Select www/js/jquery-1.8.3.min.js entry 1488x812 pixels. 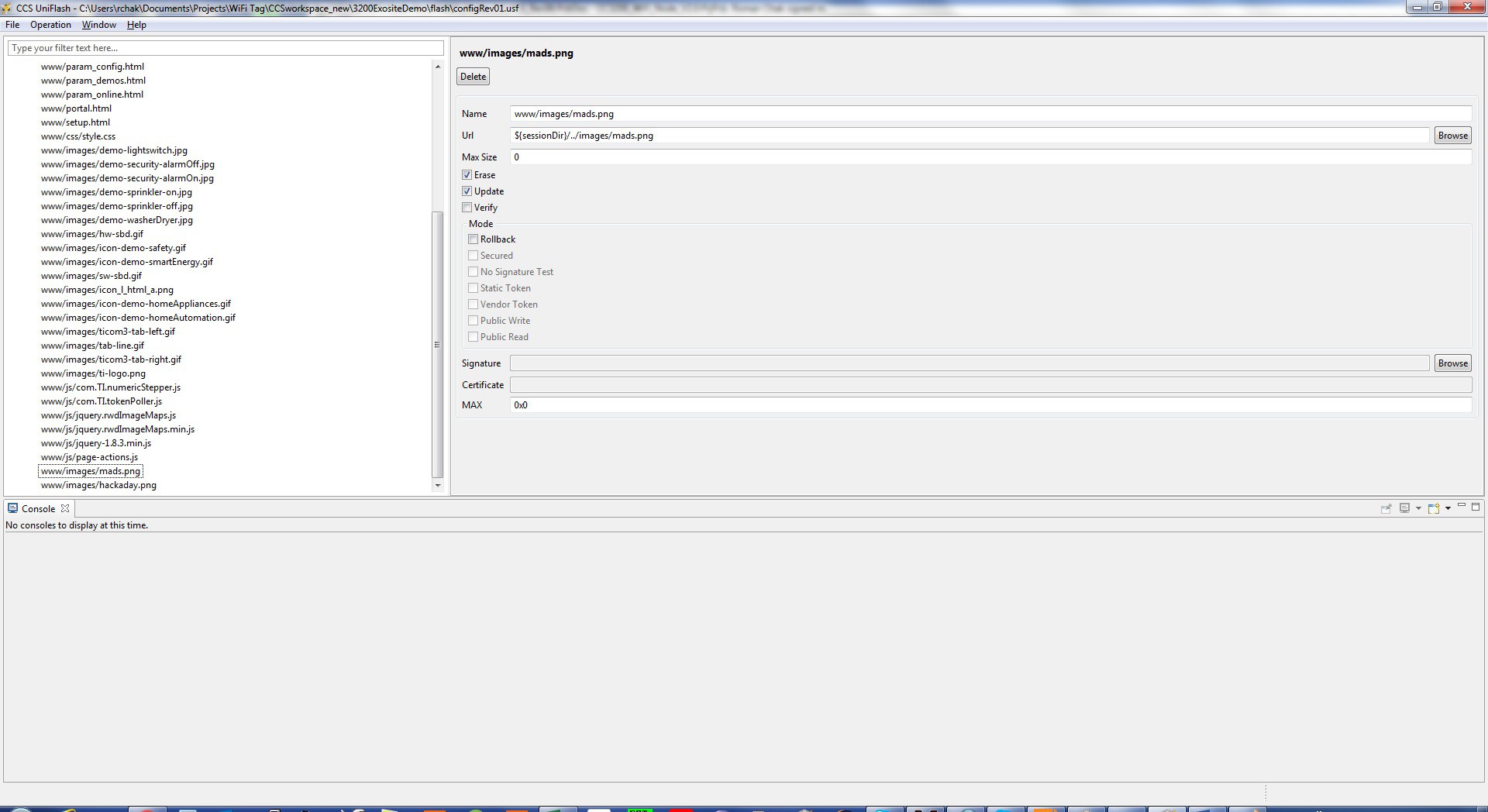[x=96, y=443]
